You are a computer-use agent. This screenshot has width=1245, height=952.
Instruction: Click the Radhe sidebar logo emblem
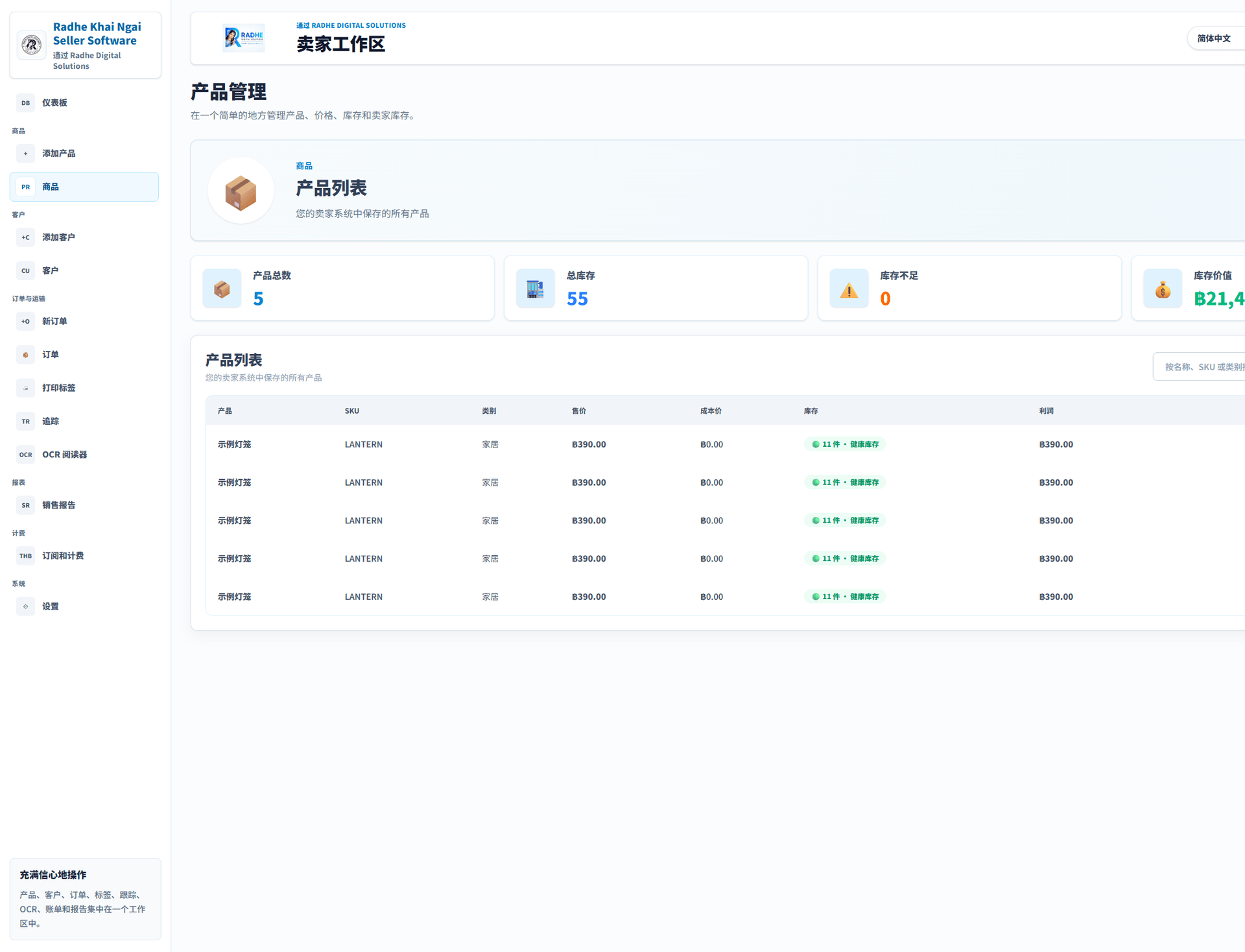[x=31, y=45]
